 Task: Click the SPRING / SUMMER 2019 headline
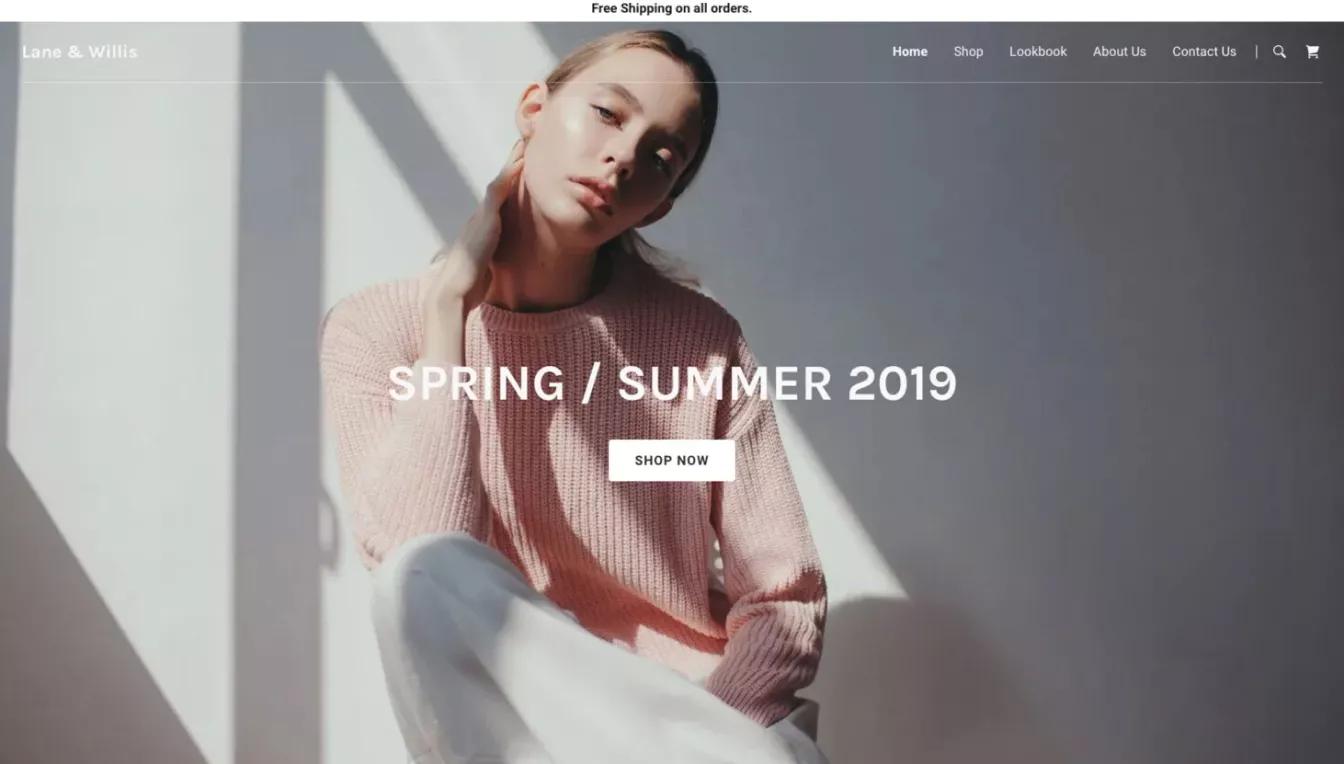[x=672, y=384]
